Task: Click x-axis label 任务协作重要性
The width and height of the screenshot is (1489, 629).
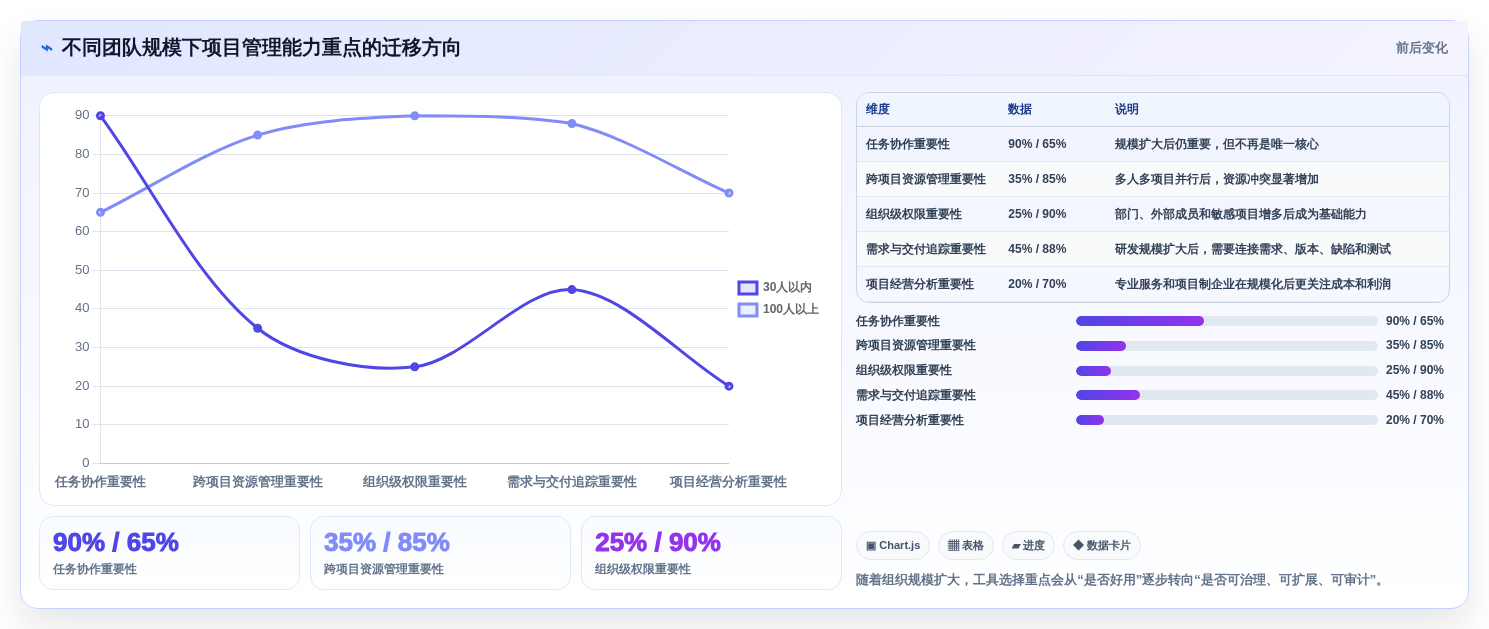Action: click(100, 482)
